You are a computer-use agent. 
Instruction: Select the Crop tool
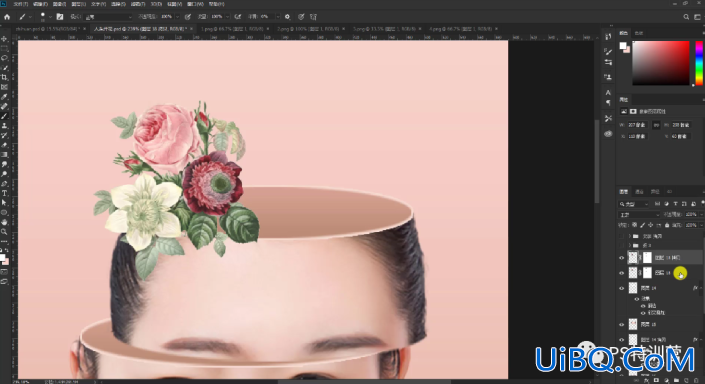[4, 77]
